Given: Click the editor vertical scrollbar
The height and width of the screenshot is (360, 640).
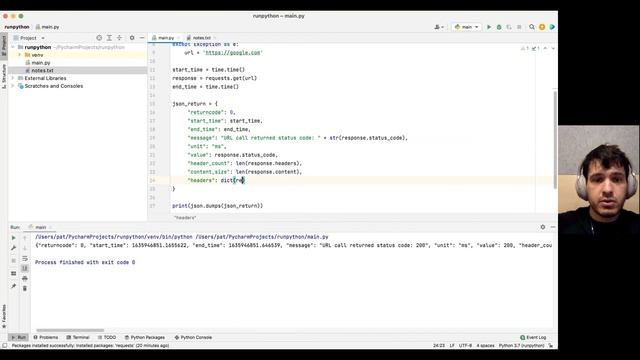Looking at the screenshot, I should [555, 139].
